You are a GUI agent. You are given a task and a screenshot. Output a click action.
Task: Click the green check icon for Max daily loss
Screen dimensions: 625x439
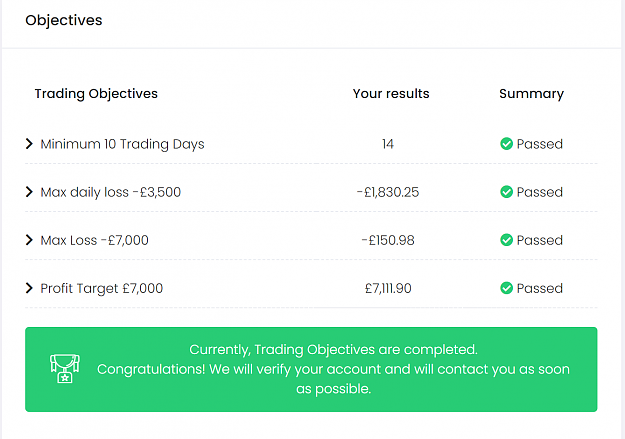coord(506,192)
